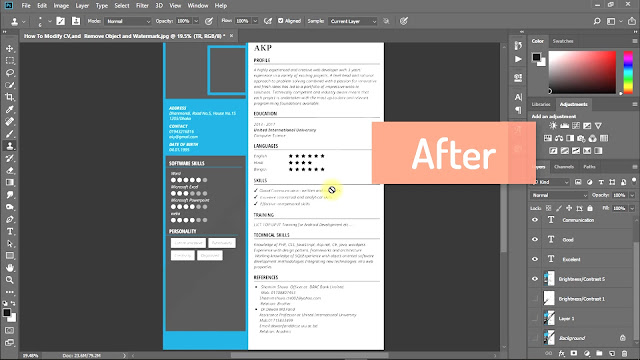
Task: Open the File menu
Action: pyautogui.click(x=26, y=6)
